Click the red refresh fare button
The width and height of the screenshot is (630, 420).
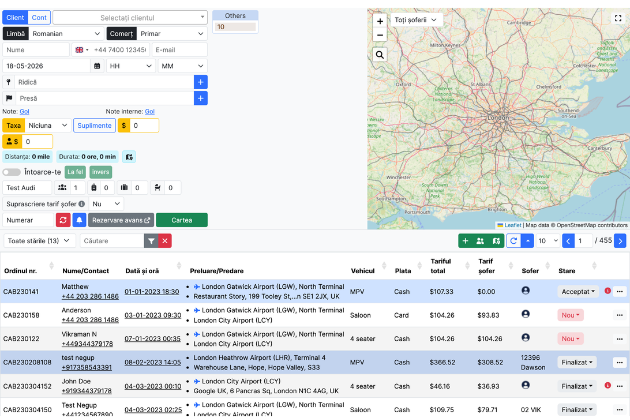(63, 220)
